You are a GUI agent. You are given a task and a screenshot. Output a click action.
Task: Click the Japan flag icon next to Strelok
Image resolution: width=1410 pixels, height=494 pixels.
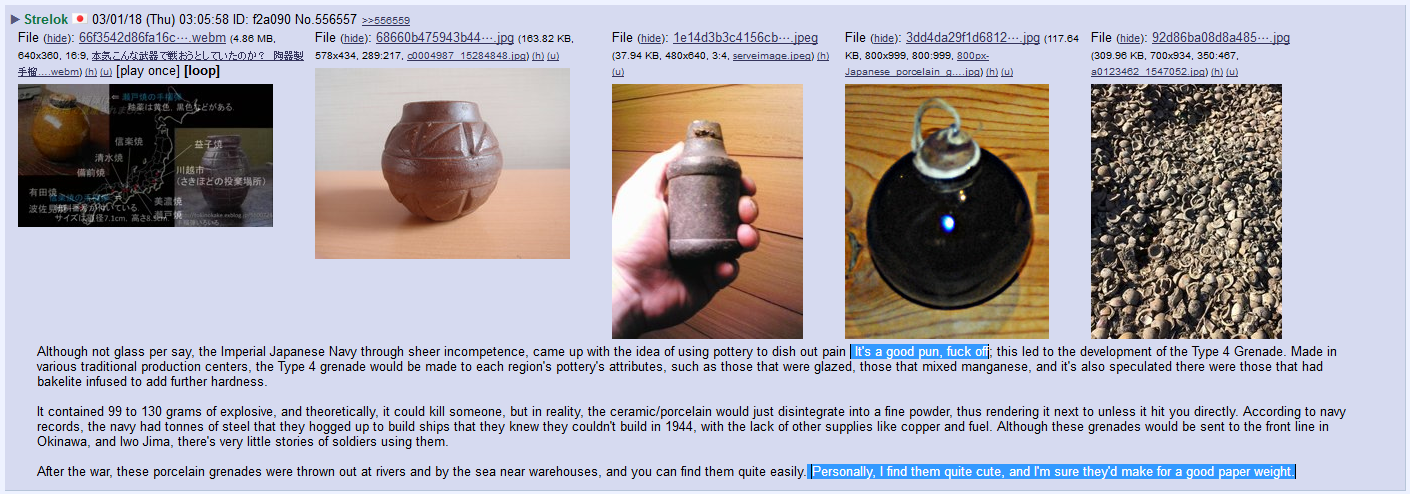click(79, 19)
